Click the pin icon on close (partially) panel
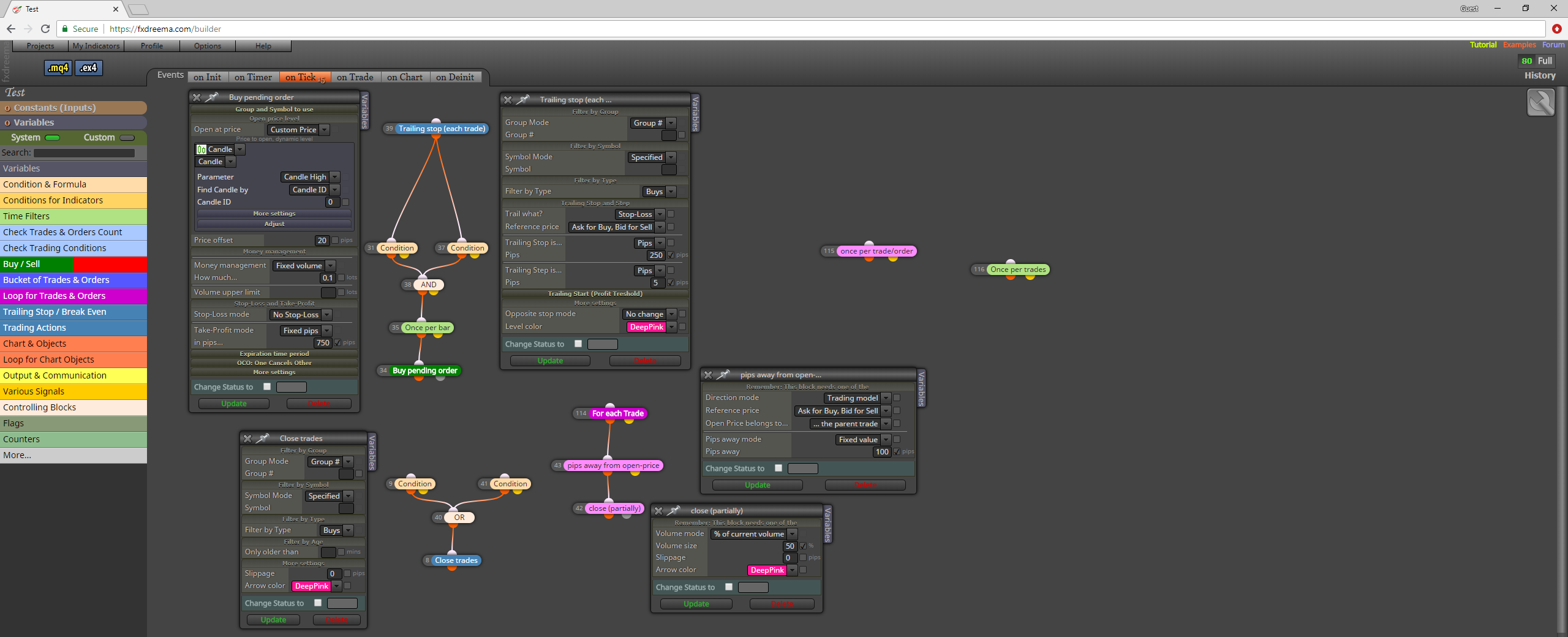 tap(674, 511)
